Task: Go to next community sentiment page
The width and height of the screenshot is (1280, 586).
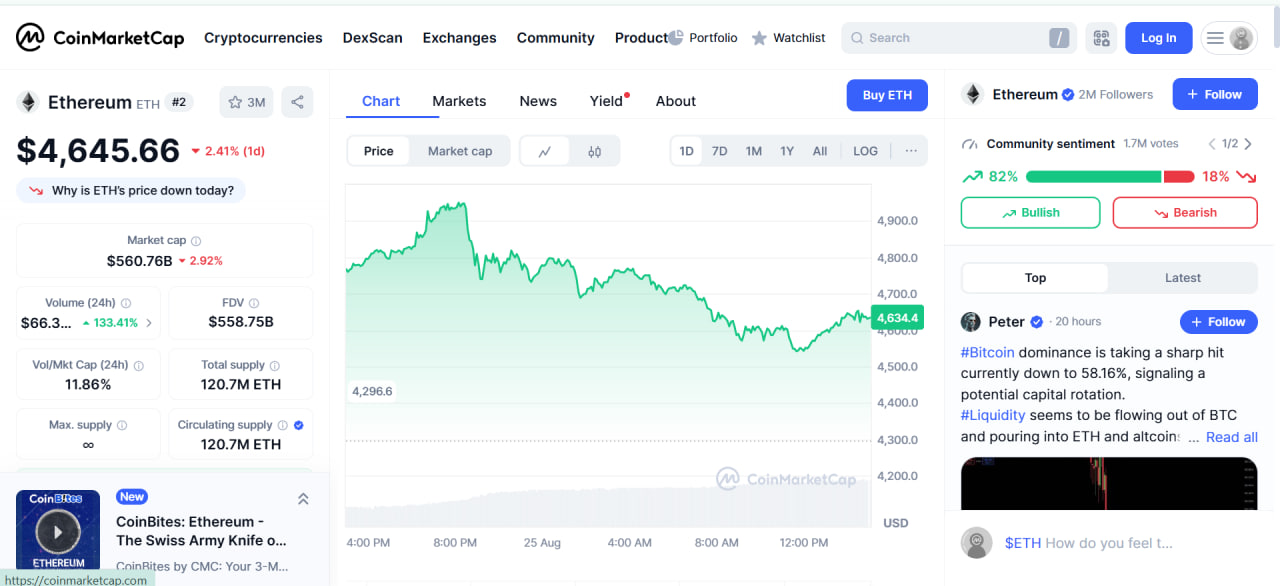Action: click(x=1248, y=144)
